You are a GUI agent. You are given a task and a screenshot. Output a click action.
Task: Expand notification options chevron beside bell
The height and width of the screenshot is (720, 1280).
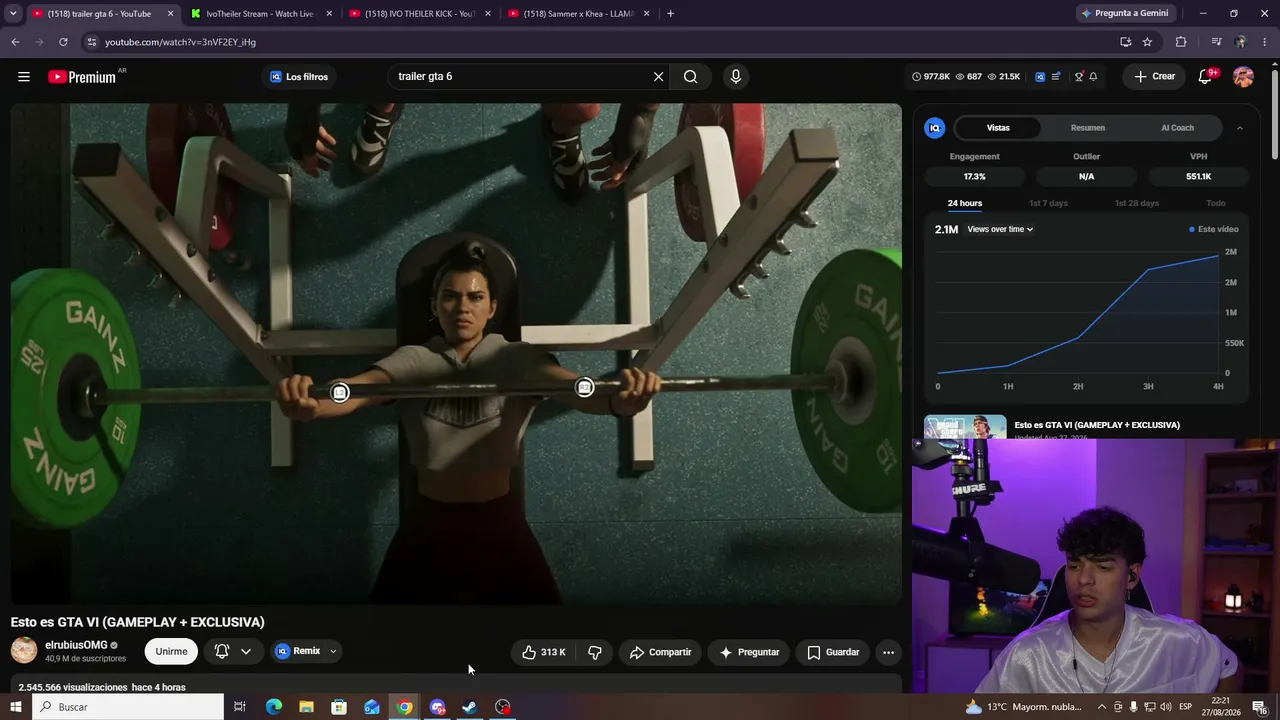point(246,651)
